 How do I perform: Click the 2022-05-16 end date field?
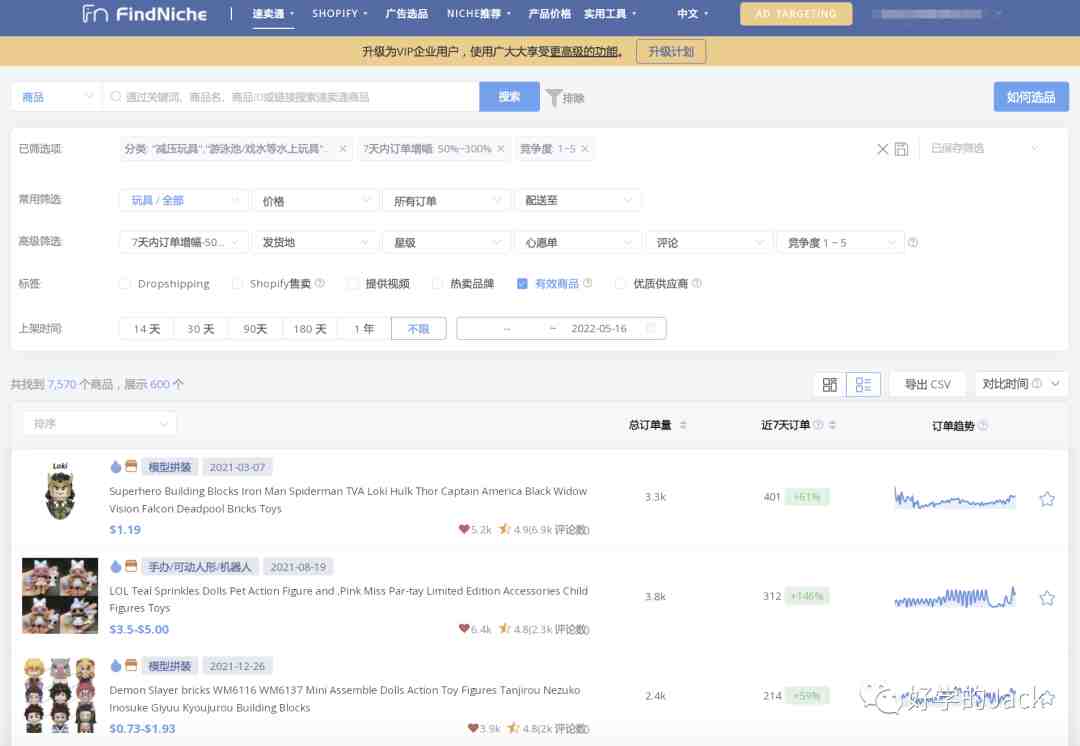(x=599, y=329)
